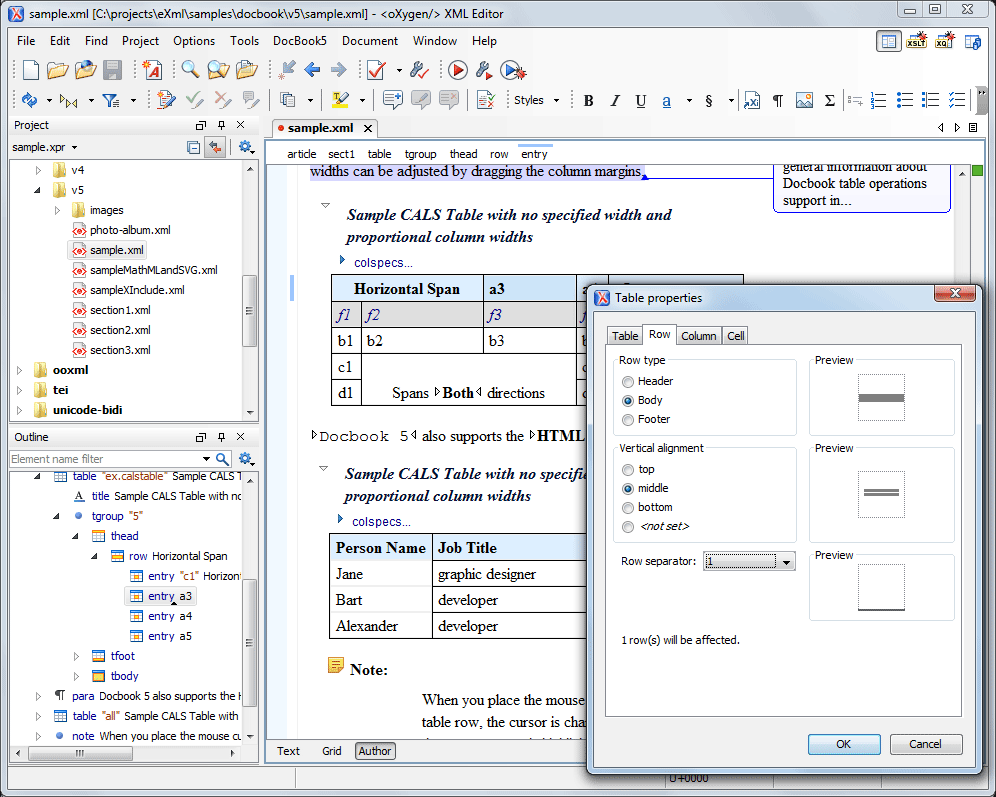Apply transformation scenario with red play icon
Viewport: 996px width, 797px height.
tap(457, 70)
